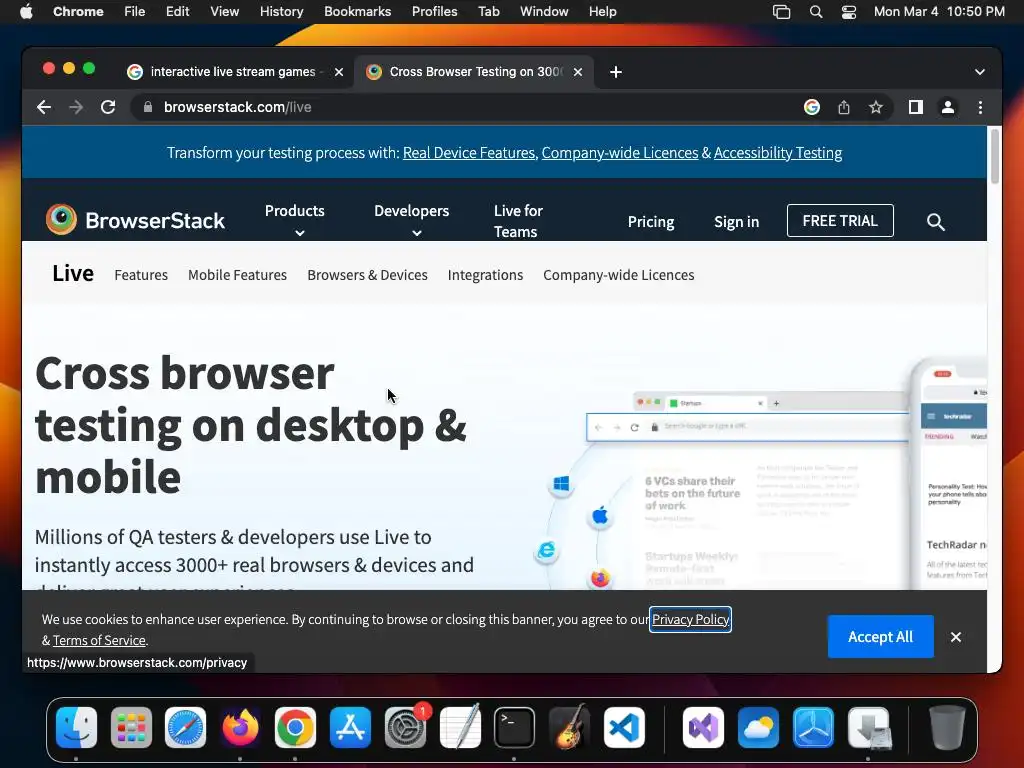Go back to the previous page
The width and height of the screenshot is (1024, 768).
[x=44, y=107]
